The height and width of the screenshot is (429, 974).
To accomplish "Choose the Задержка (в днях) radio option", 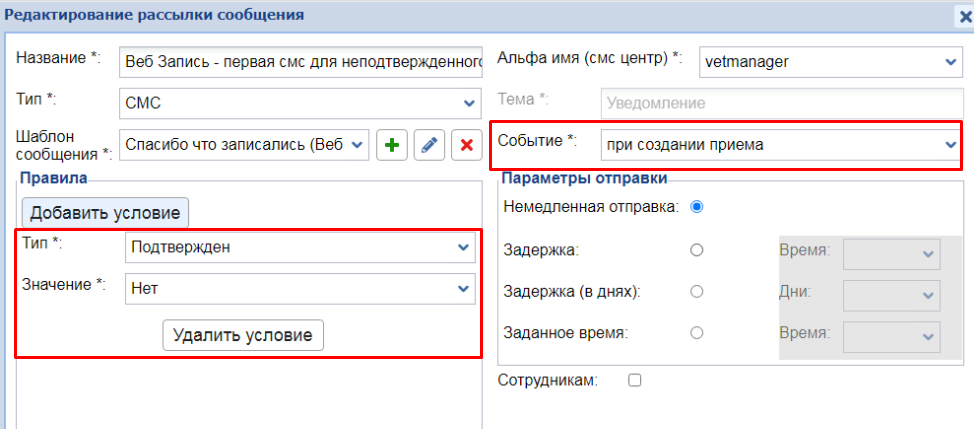I will tap(697, 292).
